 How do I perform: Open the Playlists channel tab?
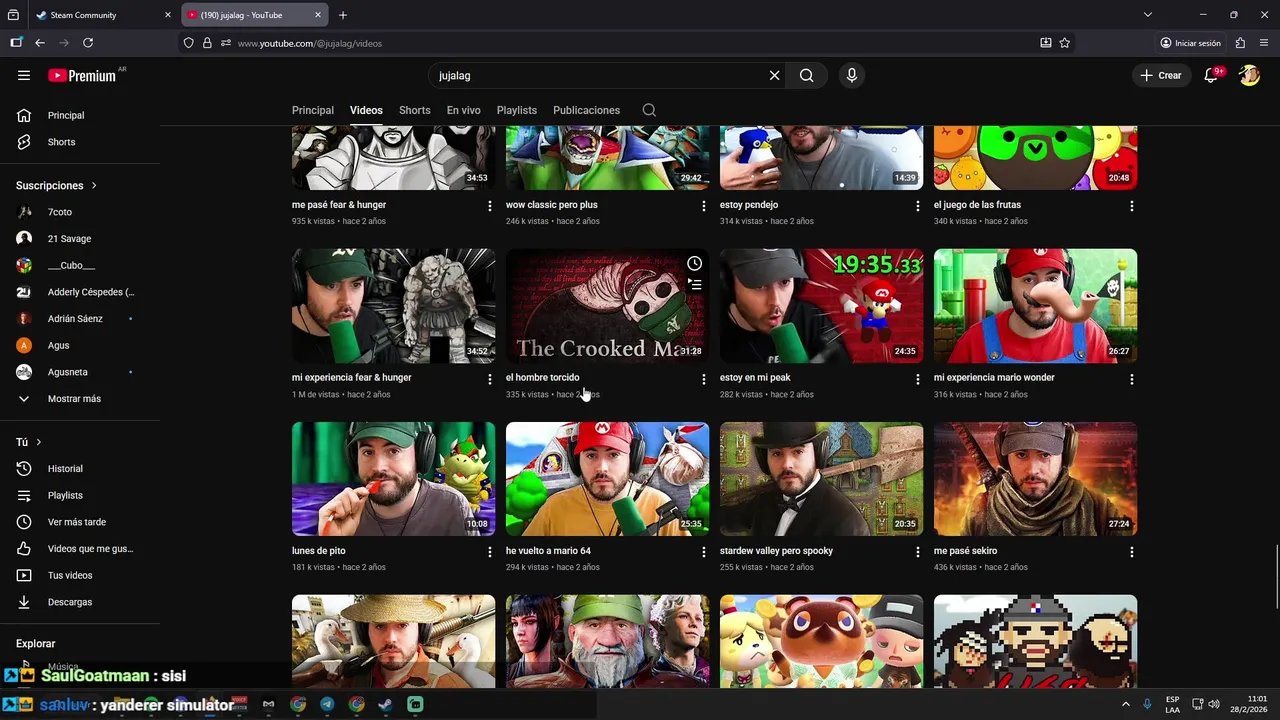point(517,110)
